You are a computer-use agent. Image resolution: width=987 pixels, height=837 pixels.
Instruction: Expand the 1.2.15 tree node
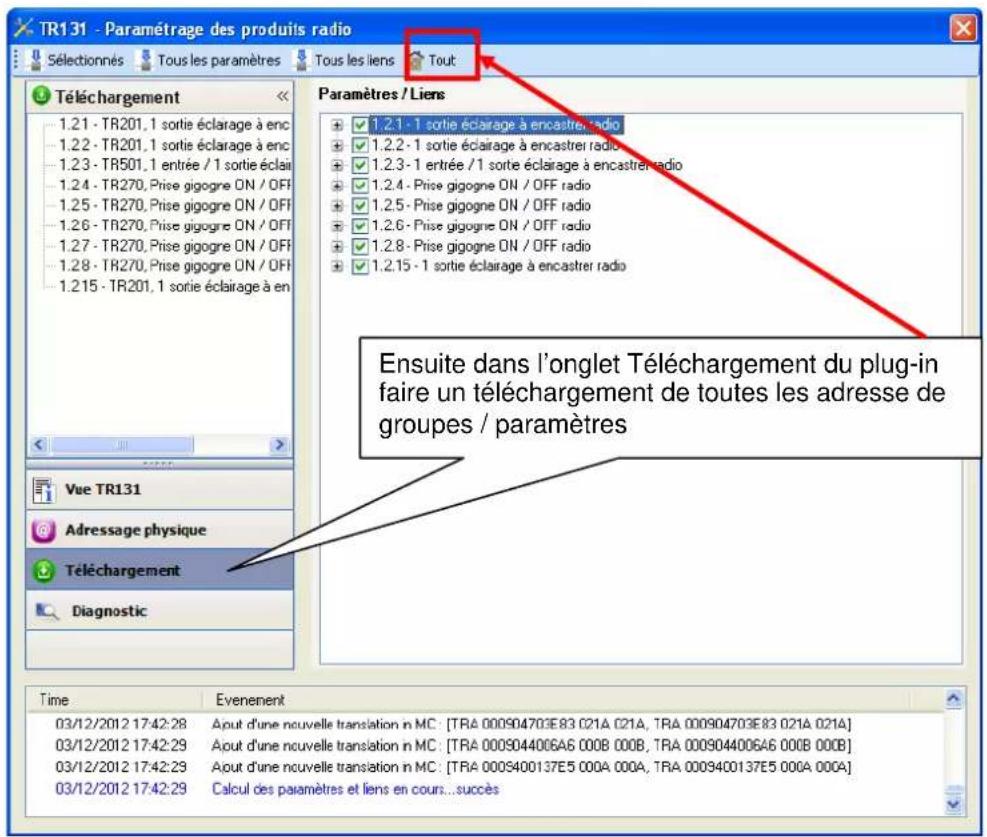[337, 267]
